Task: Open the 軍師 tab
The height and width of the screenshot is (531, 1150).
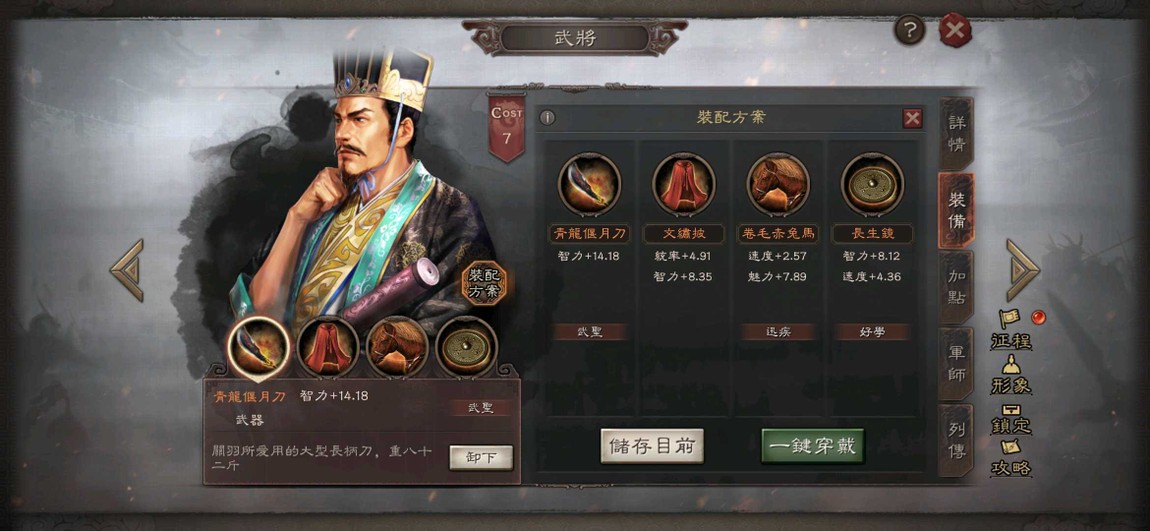Action: pyautogui.click(x=956, y=365)
